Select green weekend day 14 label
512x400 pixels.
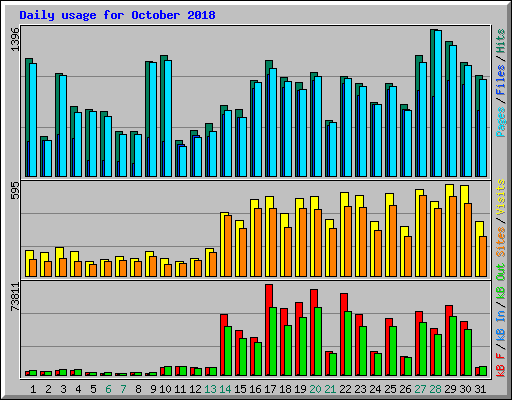[x=225, y=389]
